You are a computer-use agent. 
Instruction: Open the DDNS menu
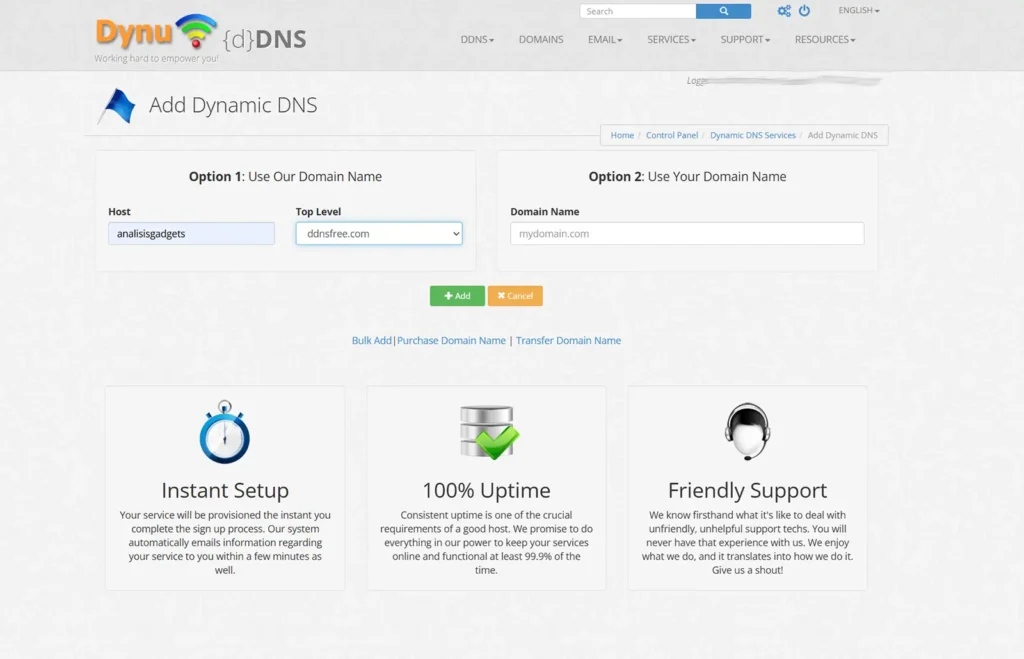(477, 39)
